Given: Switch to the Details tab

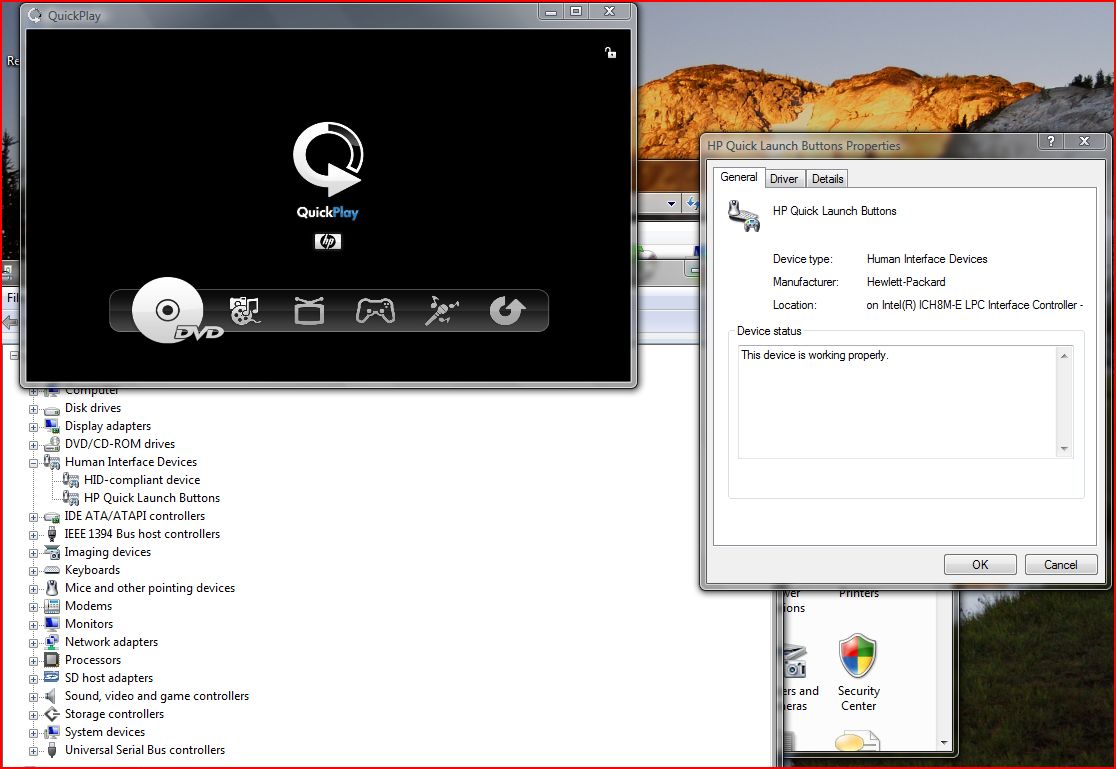Looking at the screenshot, I should pyautogui.click(x=827, y=179).
